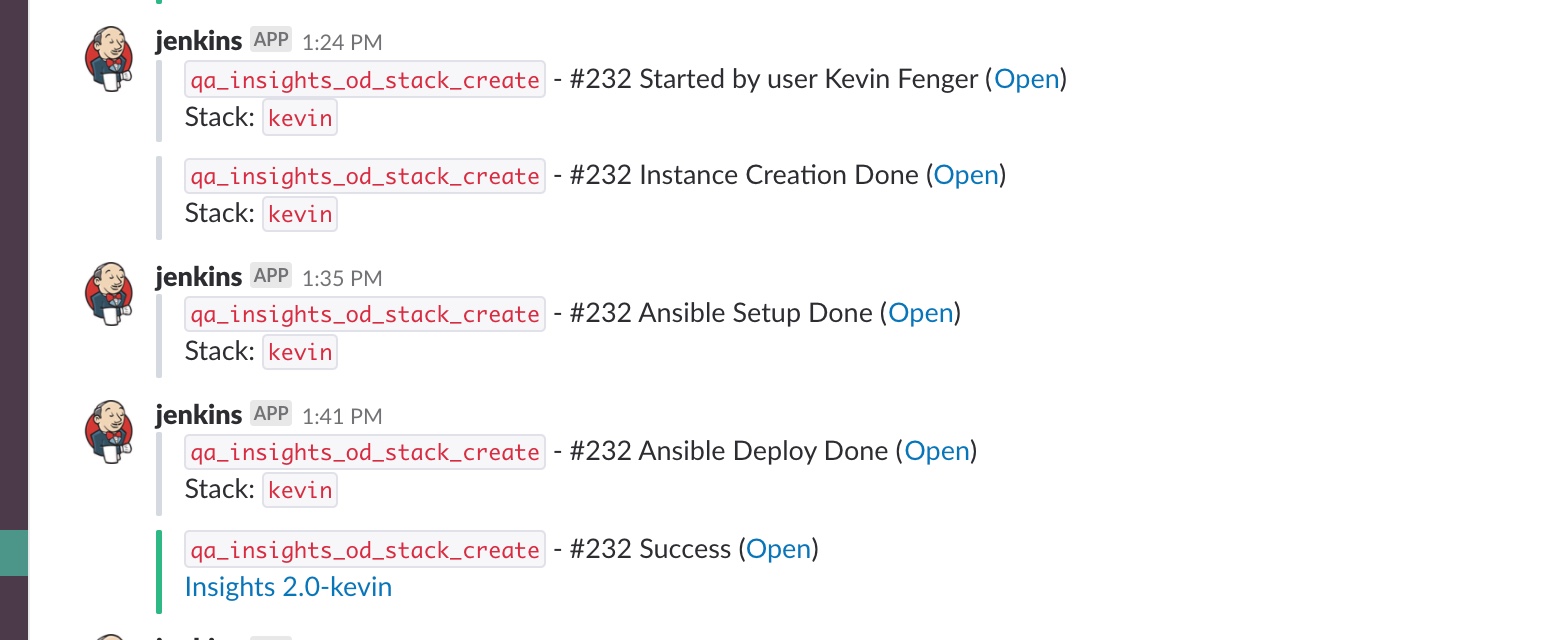Open the Insights 2.0-kevin link

(x=288, y=587)
